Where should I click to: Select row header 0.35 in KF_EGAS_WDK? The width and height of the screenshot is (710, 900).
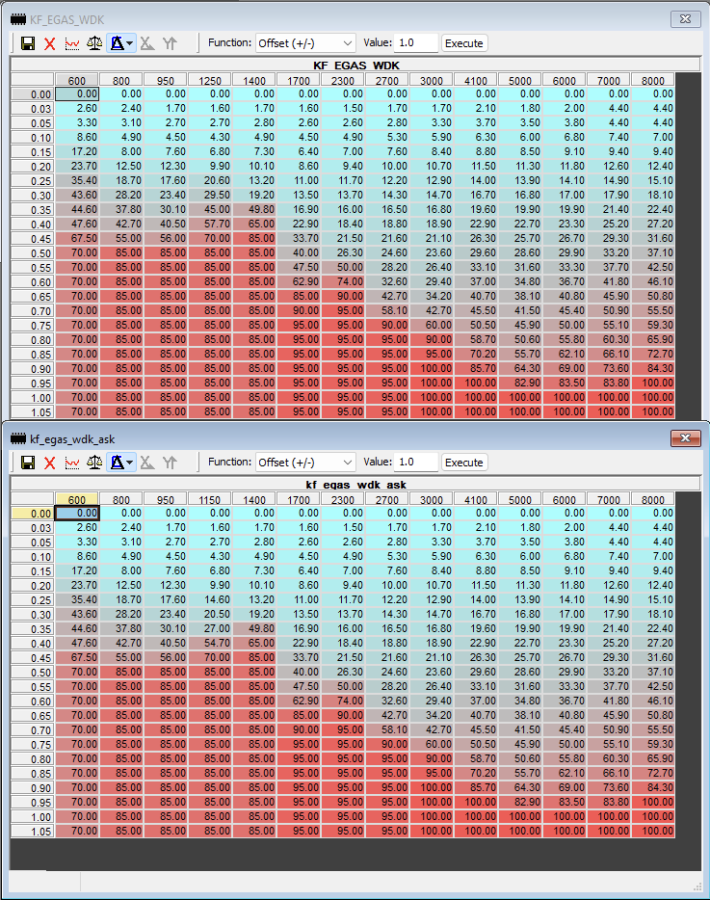[33, 210]
